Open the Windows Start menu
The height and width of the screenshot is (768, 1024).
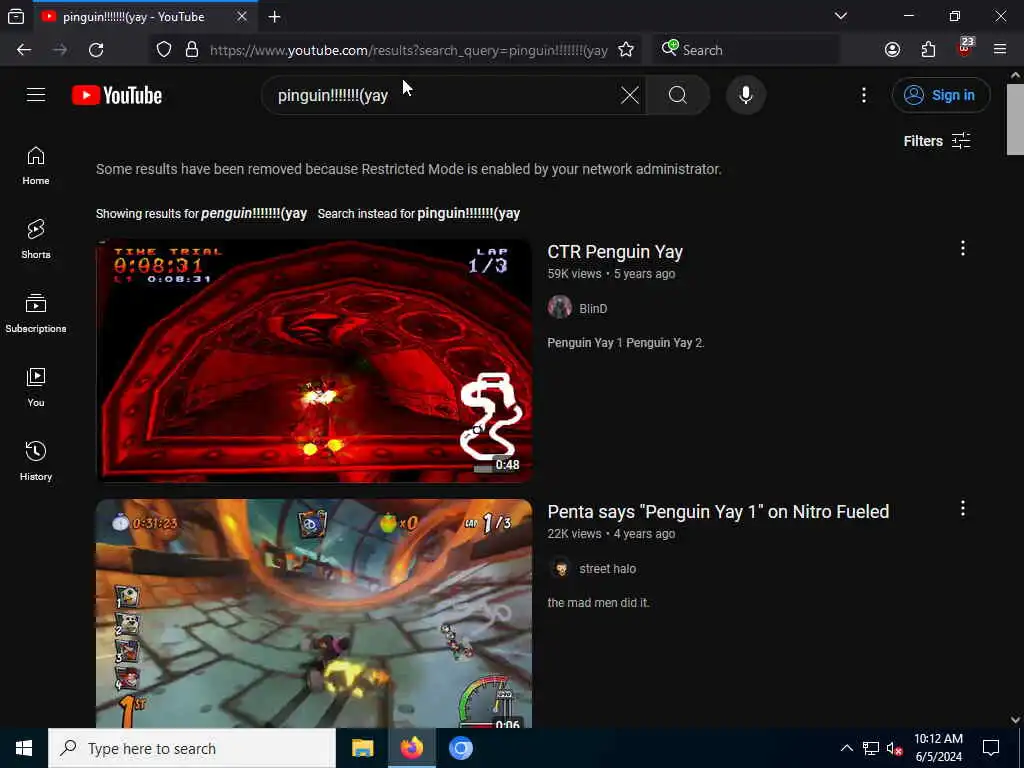point(24,748)
